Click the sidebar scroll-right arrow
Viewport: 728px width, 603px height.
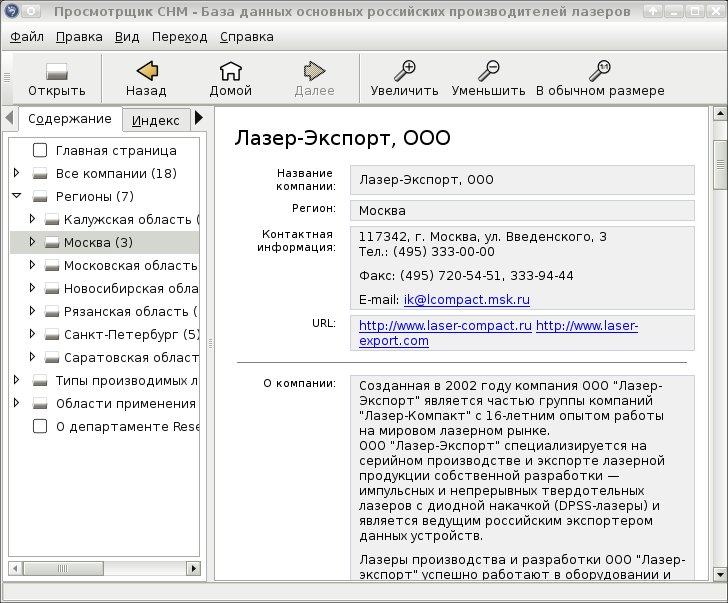(193, 568)
